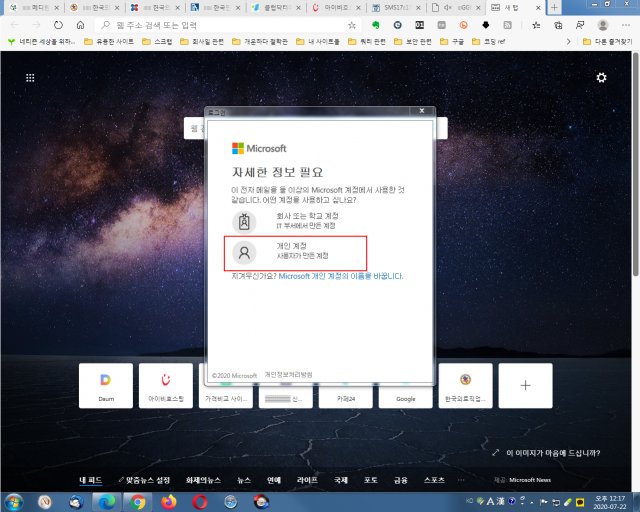
Task: Choose 개인 계정 personal account option
Action: click(295, 253)
